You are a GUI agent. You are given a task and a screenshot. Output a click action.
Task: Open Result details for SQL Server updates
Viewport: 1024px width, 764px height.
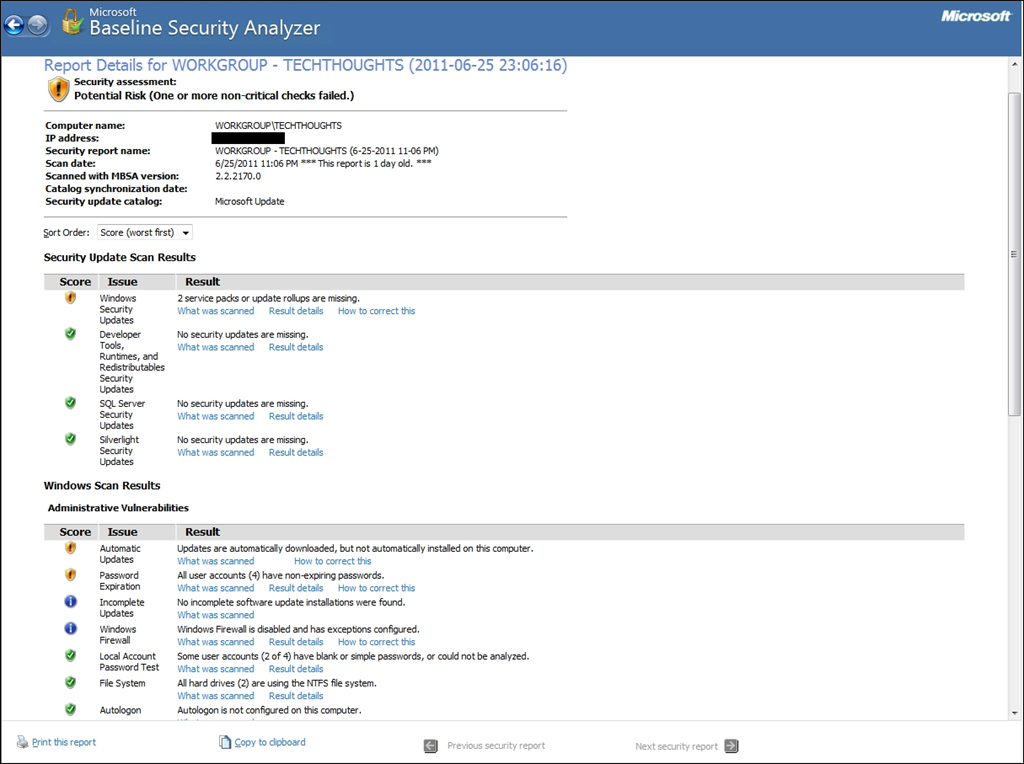(x=296, y=416)
